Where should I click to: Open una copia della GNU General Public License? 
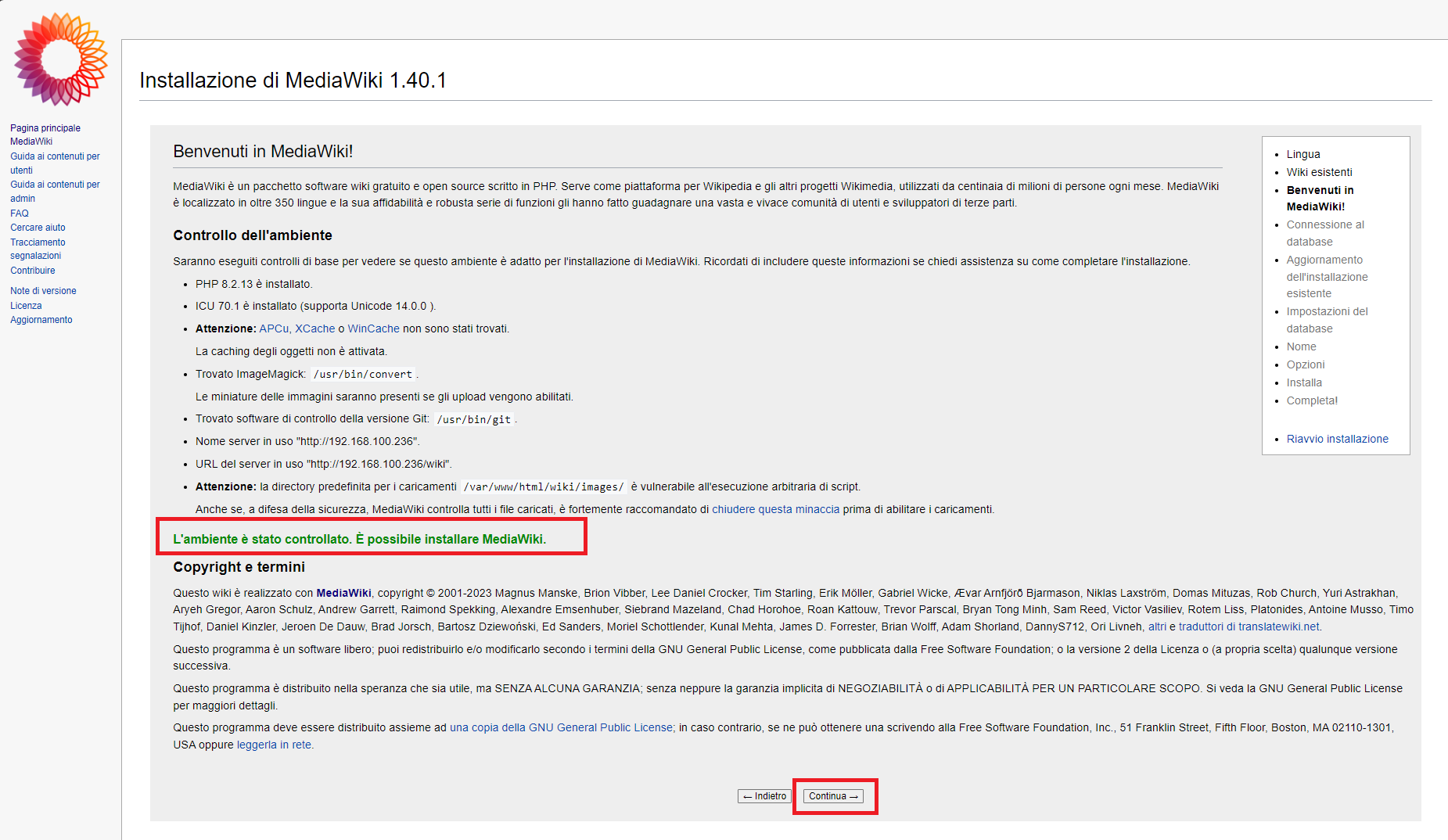[561, 727]
